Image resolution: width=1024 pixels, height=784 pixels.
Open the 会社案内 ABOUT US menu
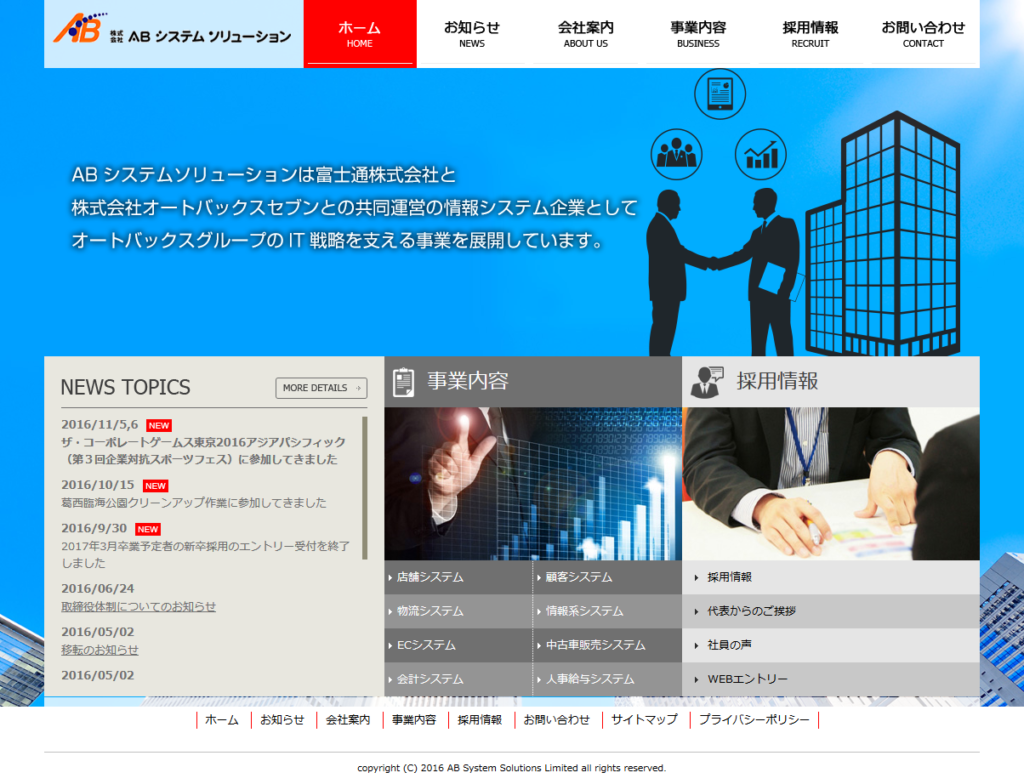click(585, 34)
